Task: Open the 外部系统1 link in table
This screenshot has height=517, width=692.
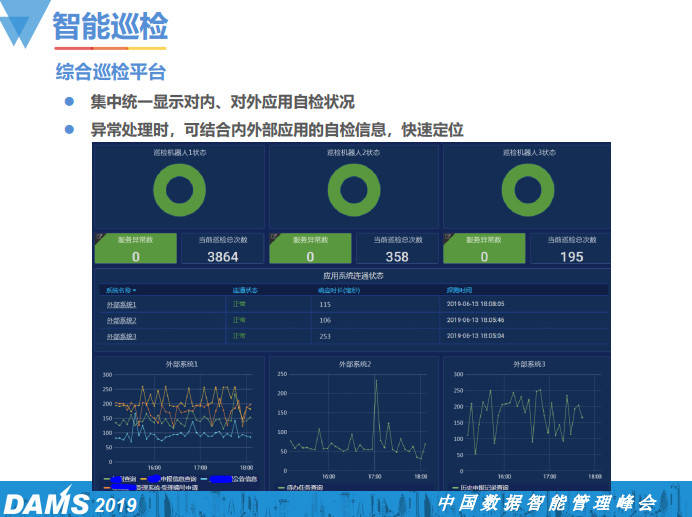Action: 121,304
